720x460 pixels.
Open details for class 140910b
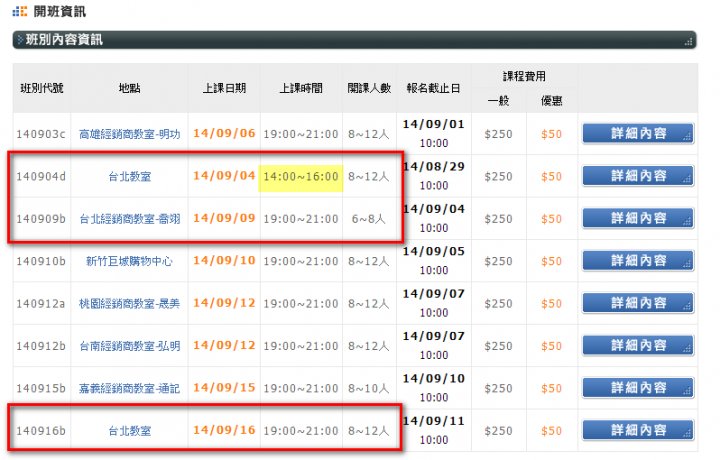tap(638, 261)
